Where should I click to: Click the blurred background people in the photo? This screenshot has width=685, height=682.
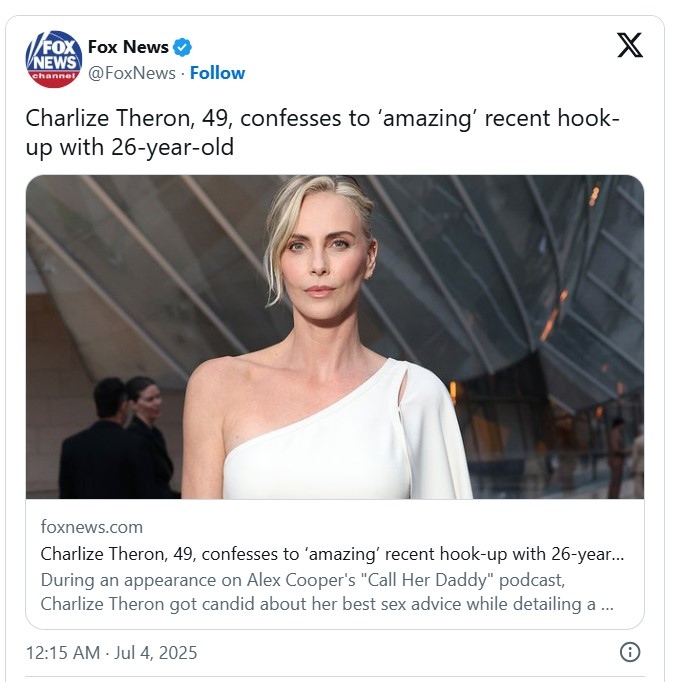(x=117, y=437)
